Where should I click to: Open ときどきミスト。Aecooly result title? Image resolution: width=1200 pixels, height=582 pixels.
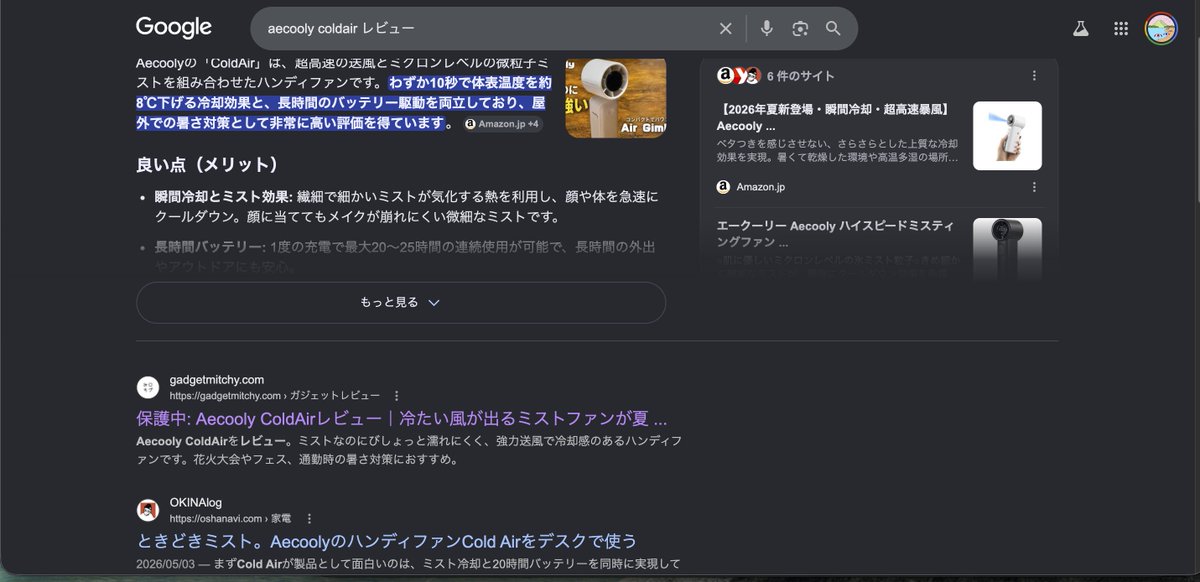[x=387, y=541]
